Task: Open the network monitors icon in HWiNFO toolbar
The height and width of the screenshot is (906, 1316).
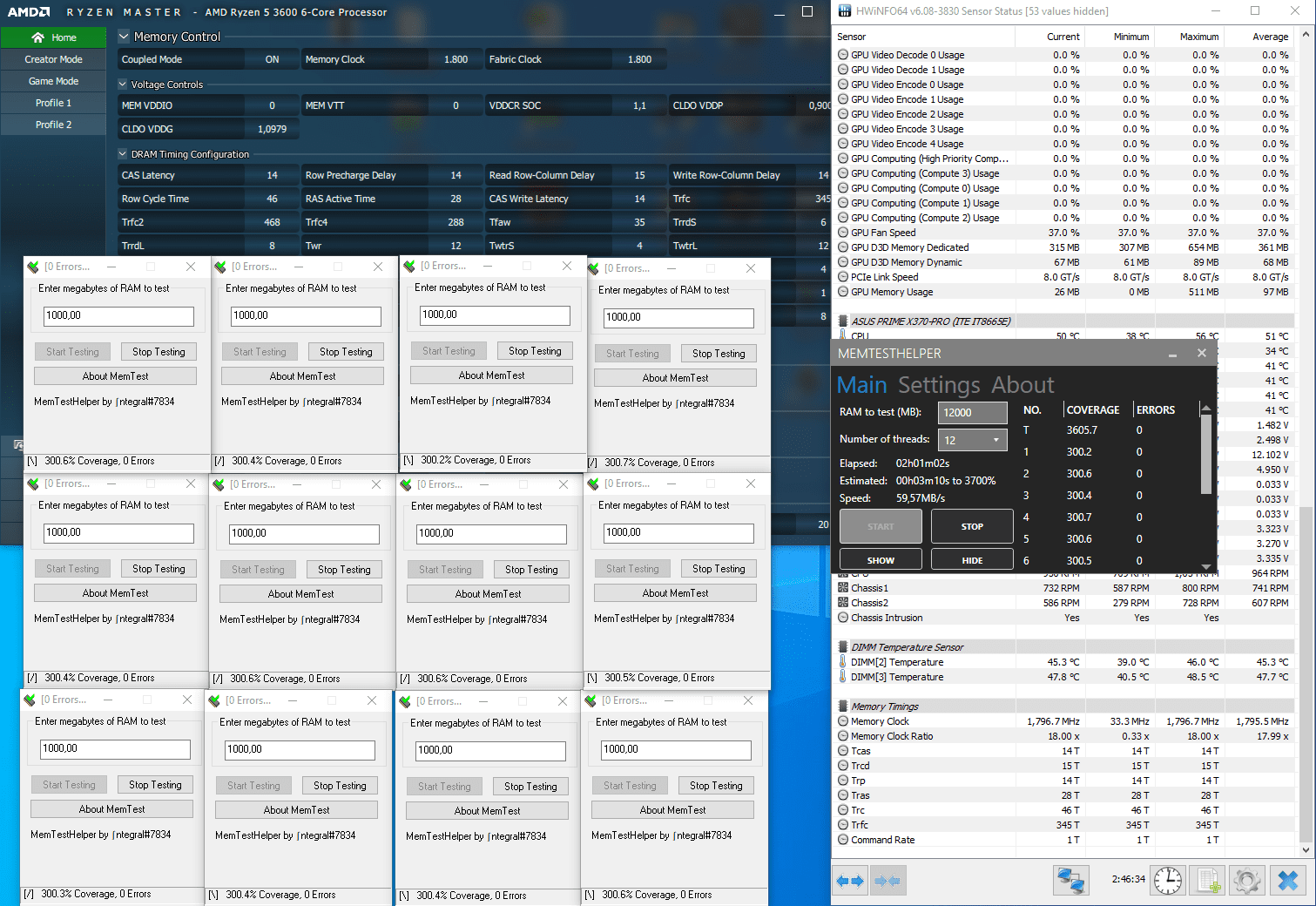Action: (1070, 881)
